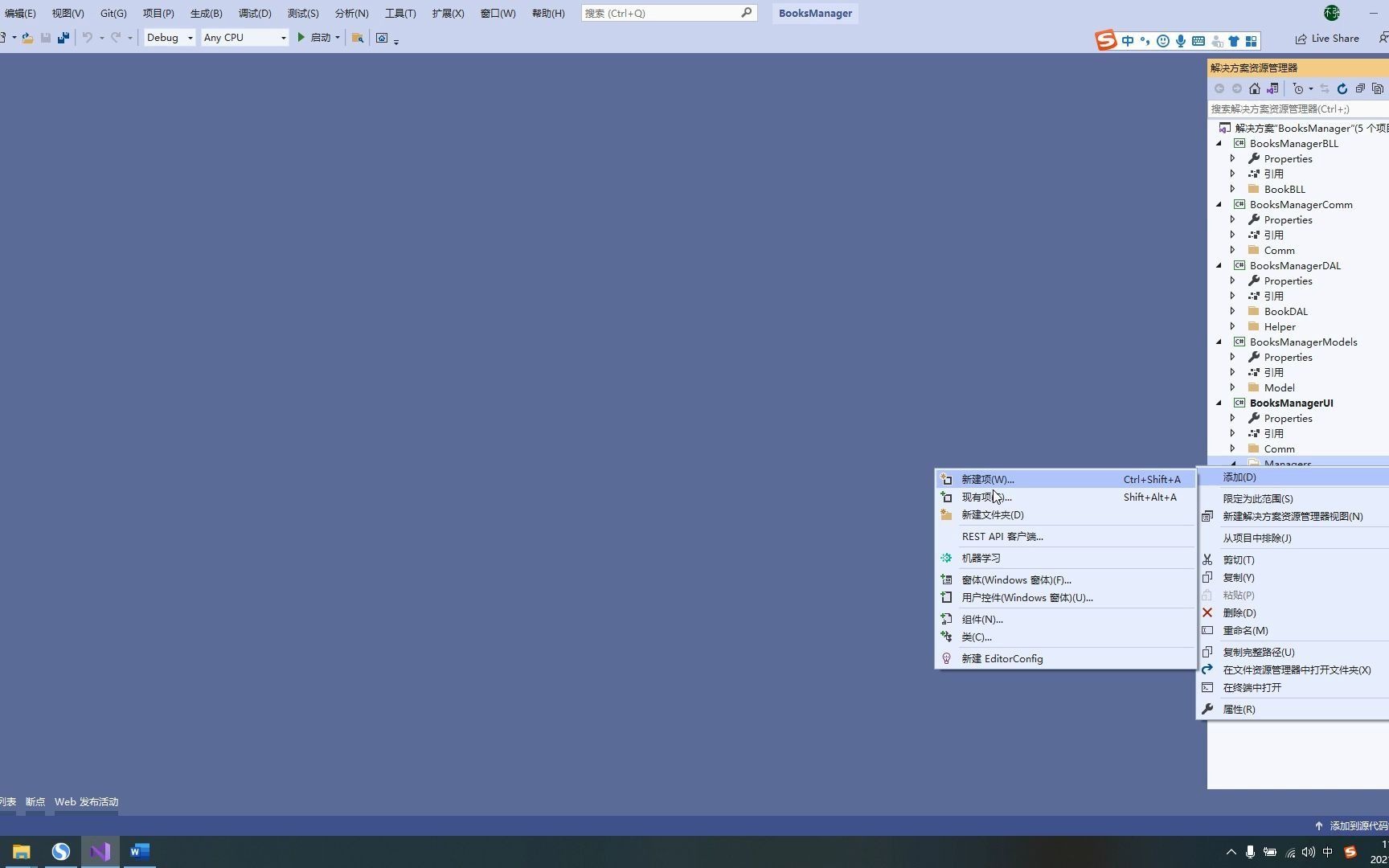Open Word from the taskbar
The width and height of the screenshot is (1389, 868).
[x=139, y=851]
